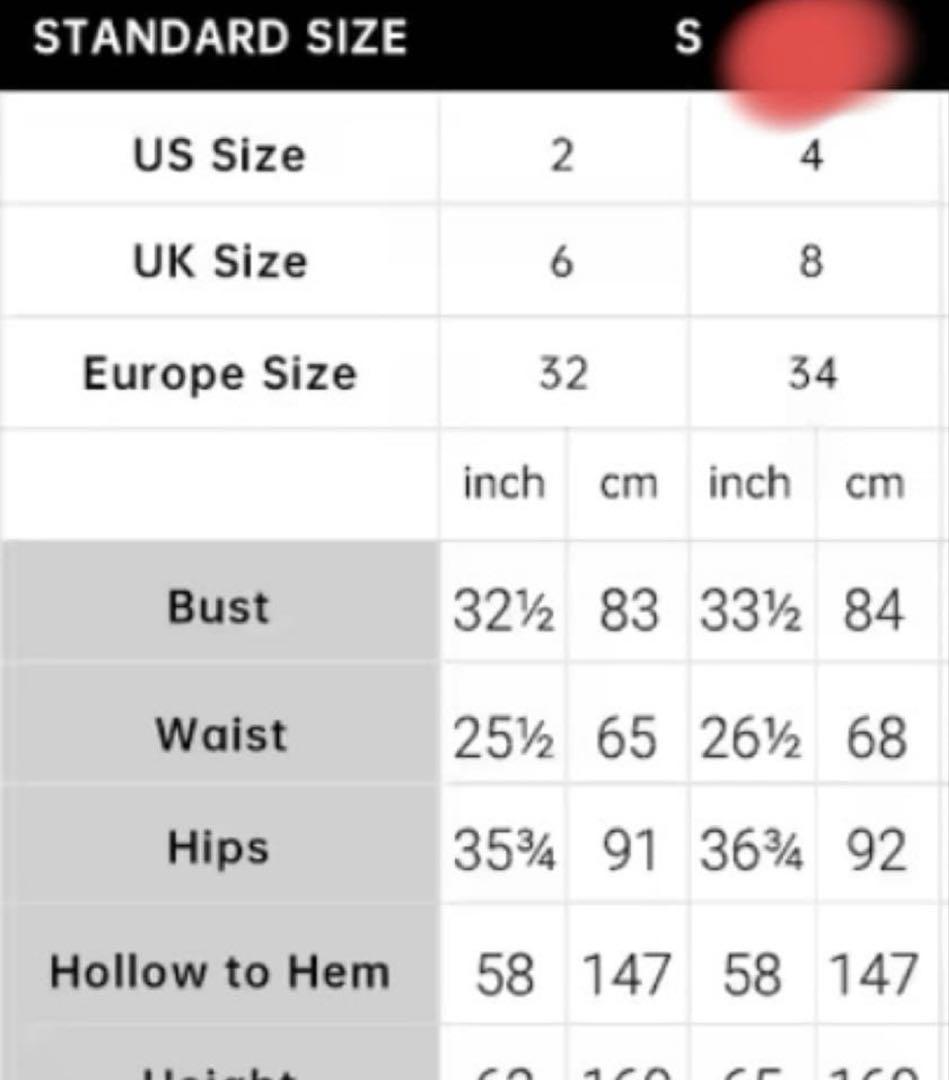Click the Hips row label

pos(218,848)
